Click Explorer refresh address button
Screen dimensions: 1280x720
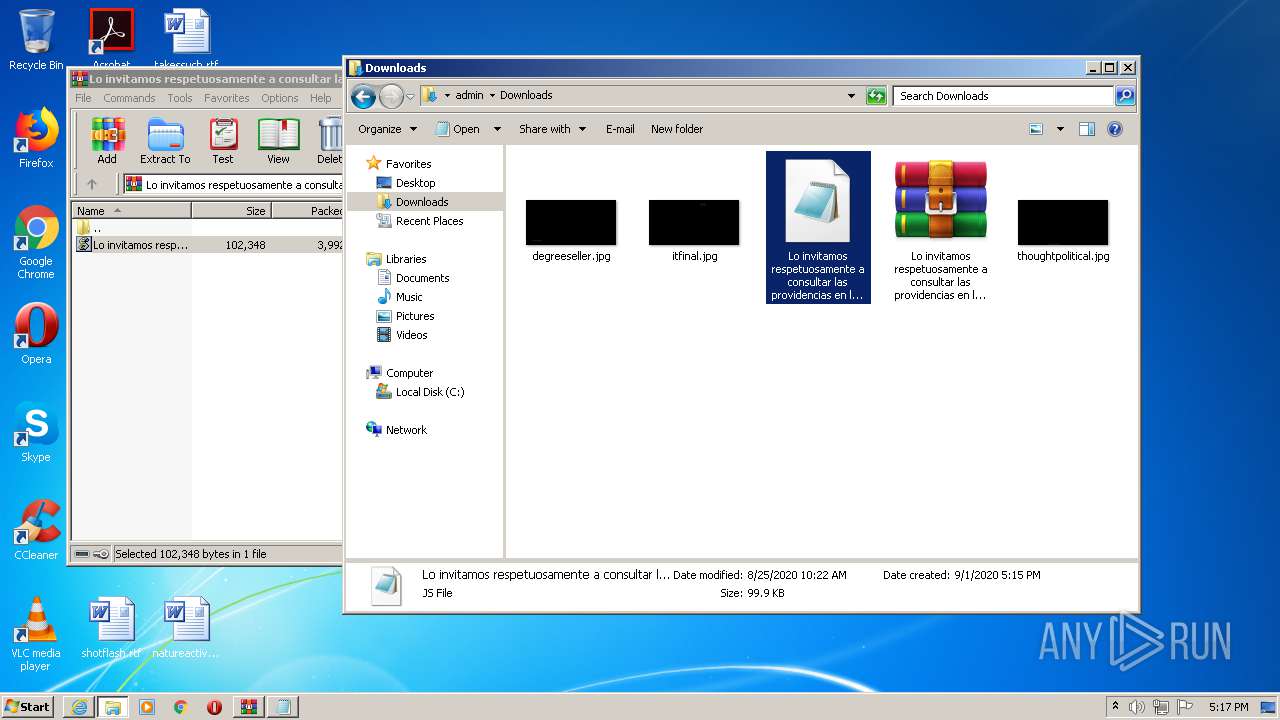click(x=876, y=96)
